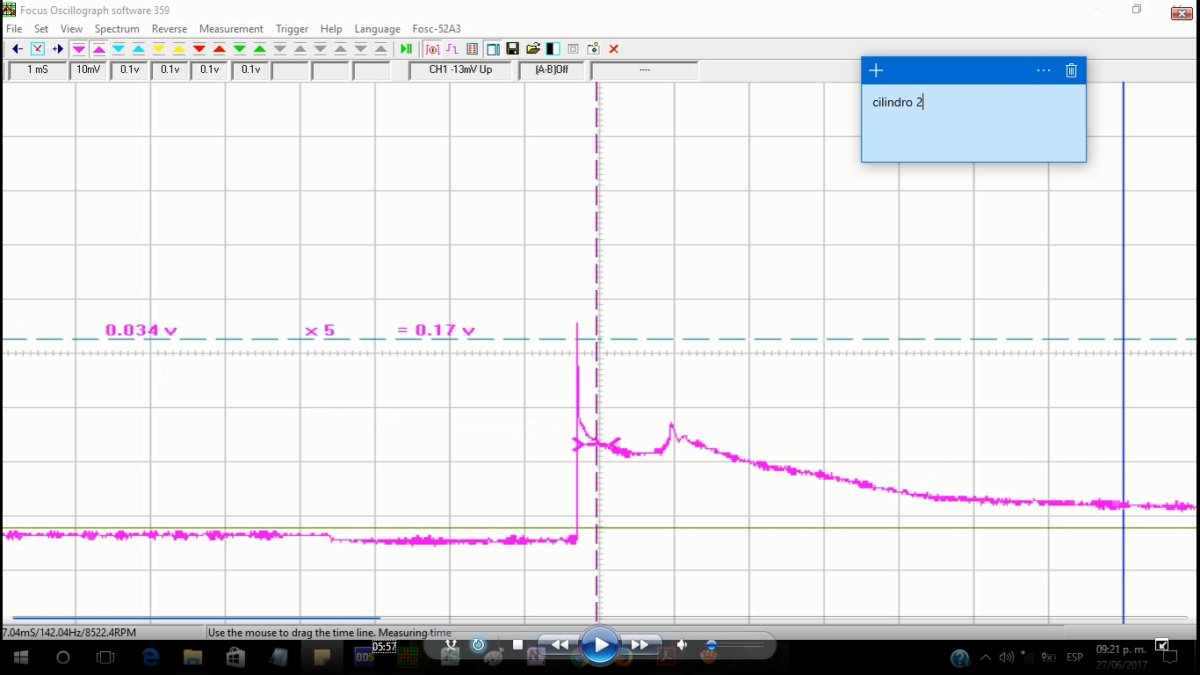
Task: Expand the sticky note three-dots menu
Action: (1044, 70)
